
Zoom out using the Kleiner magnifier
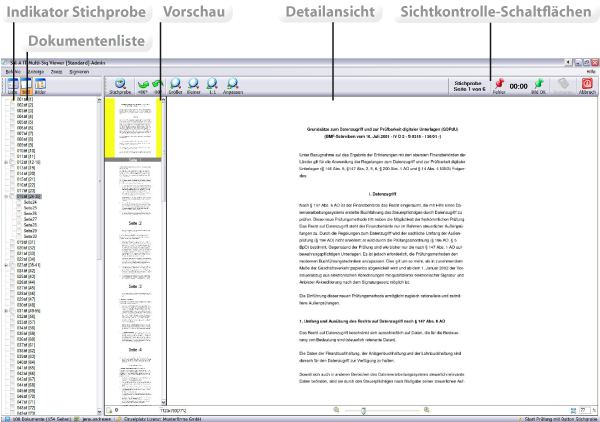[195, 86]
